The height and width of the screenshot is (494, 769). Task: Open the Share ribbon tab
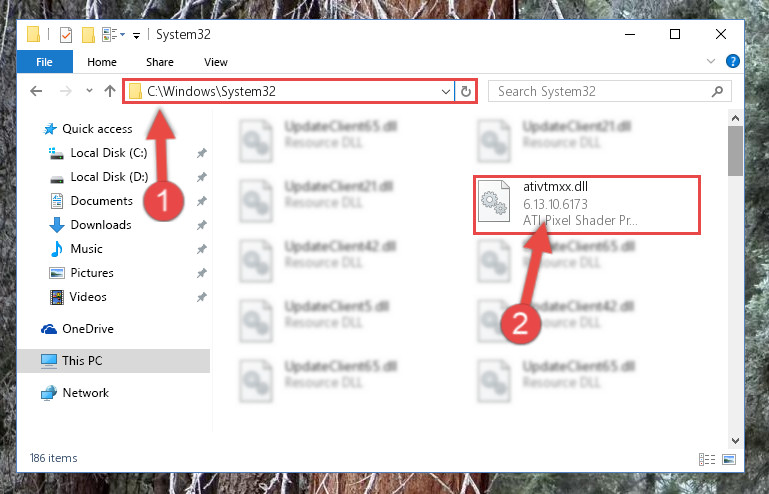pos(160,62)
